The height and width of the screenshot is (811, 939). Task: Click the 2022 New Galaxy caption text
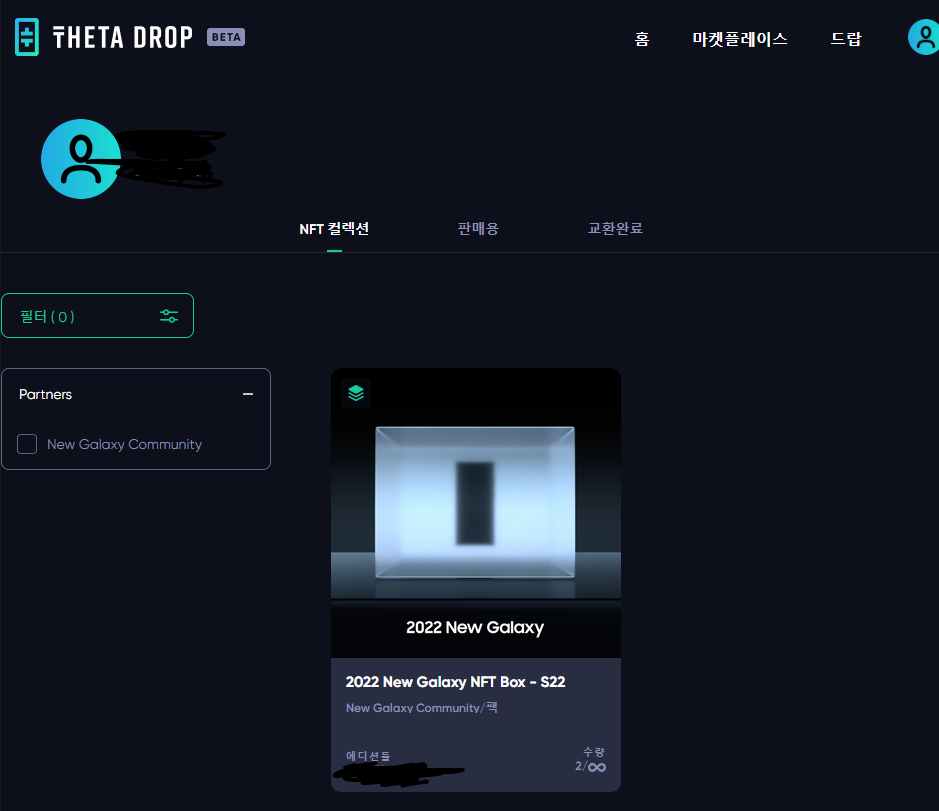[x=475, y=627]
